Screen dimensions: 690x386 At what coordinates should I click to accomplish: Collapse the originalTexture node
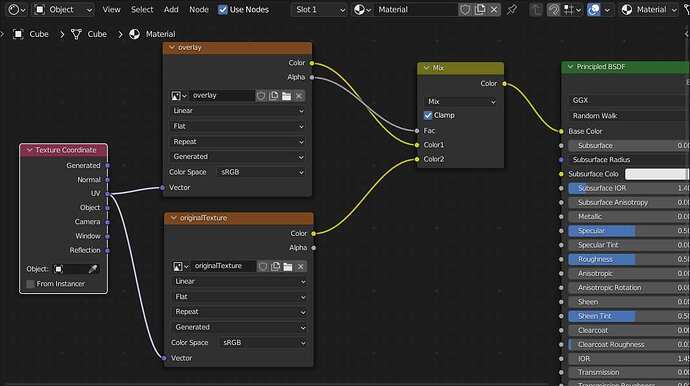173,218
